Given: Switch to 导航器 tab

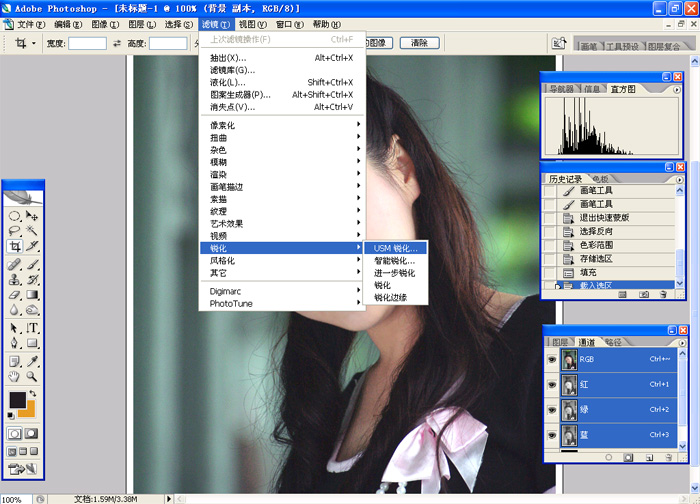Looking at the screenshot, I should click(x=561, y=89).
